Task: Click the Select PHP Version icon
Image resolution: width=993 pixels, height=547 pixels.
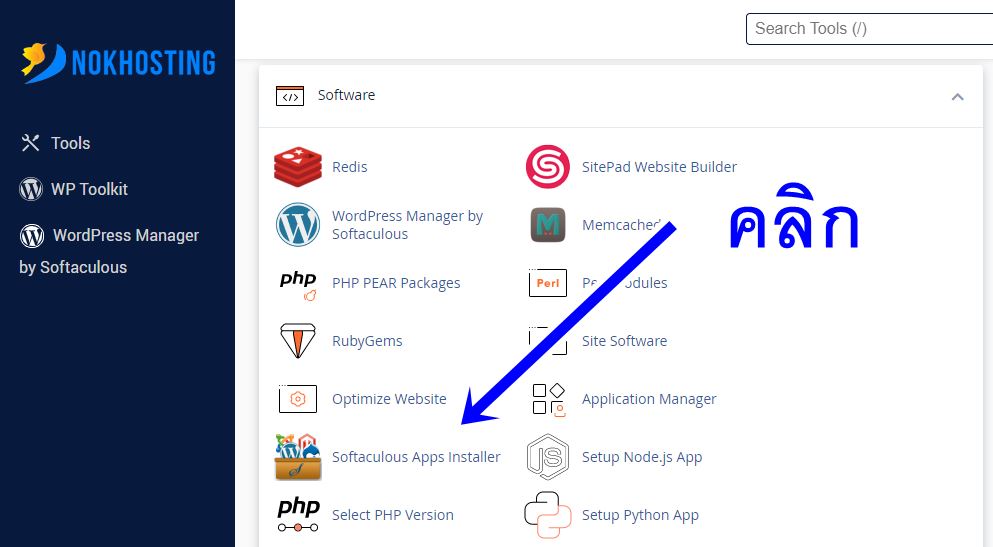Action: [298, 515]
